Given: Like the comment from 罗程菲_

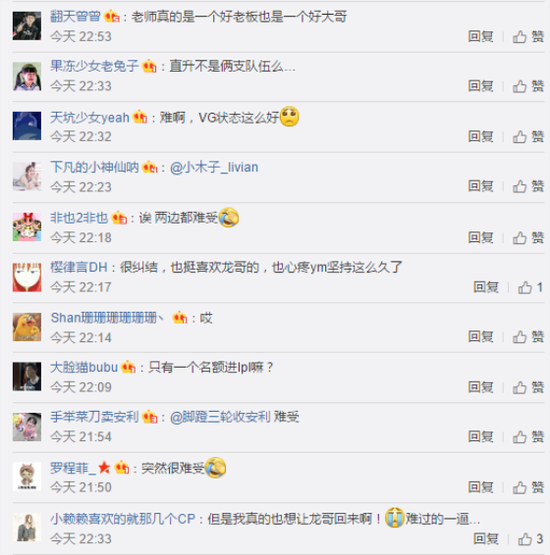Looking at the screenshot, I should [528, 487].
